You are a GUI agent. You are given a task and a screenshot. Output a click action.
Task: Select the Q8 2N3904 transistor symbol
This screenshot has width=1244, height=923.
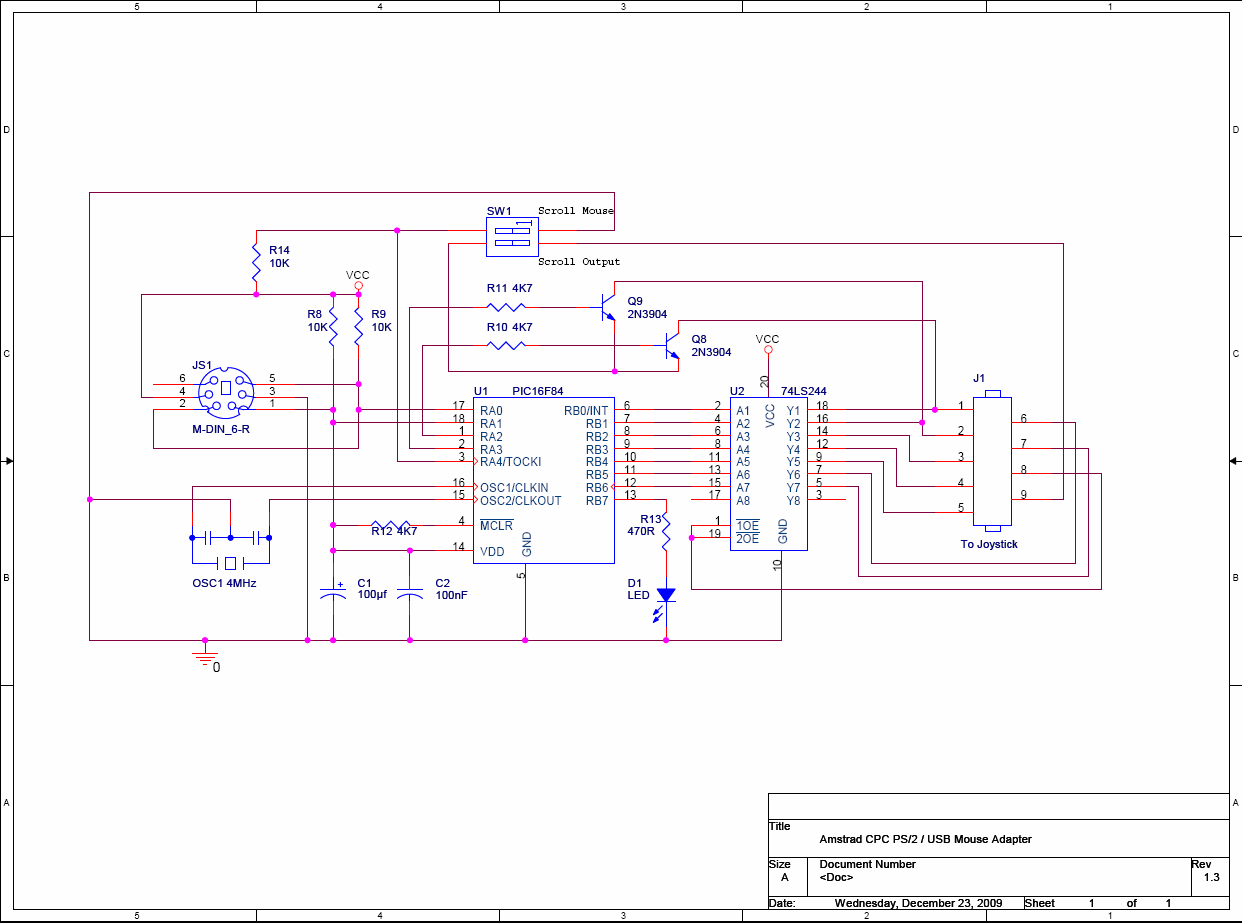pos(672,346)
